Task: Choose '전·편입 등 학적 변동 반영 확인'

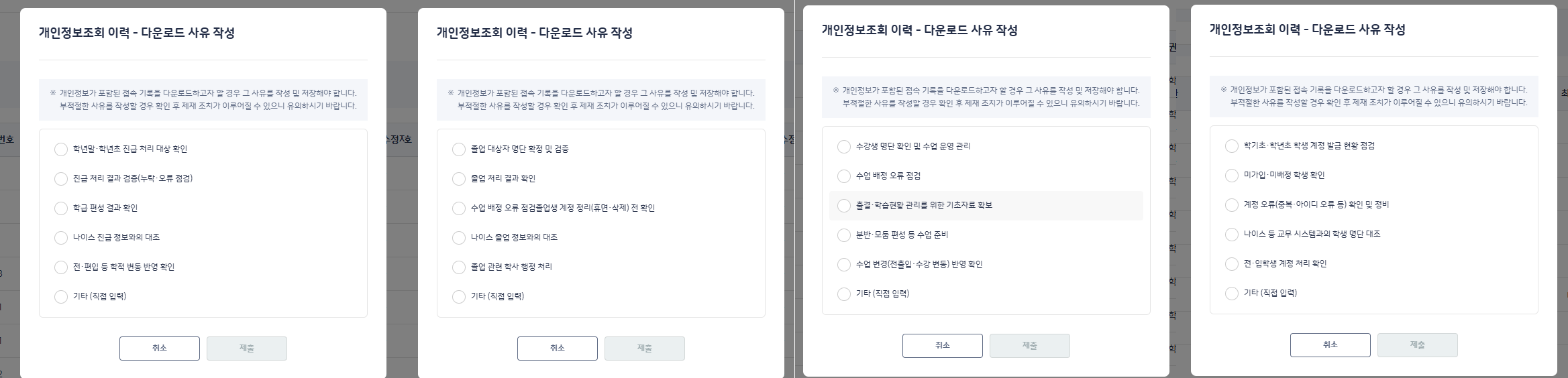Action: tap(61, 267)
